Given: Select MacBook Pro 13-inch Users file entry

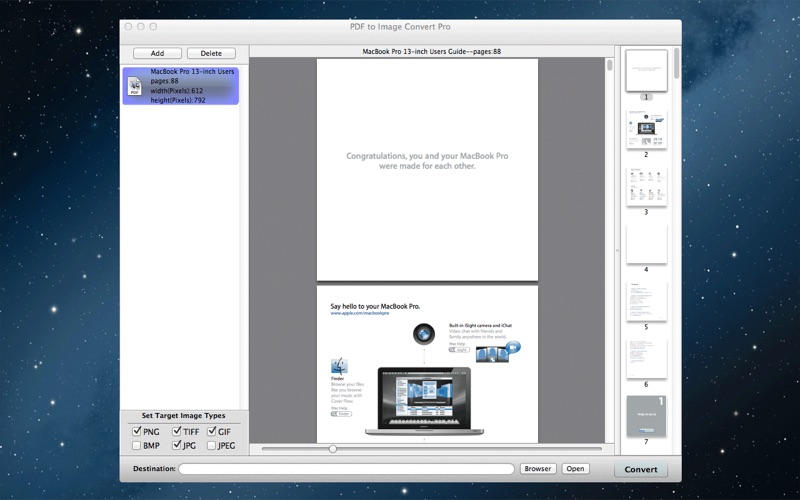Looking at the screenshot, I should [x=181, y=86].
